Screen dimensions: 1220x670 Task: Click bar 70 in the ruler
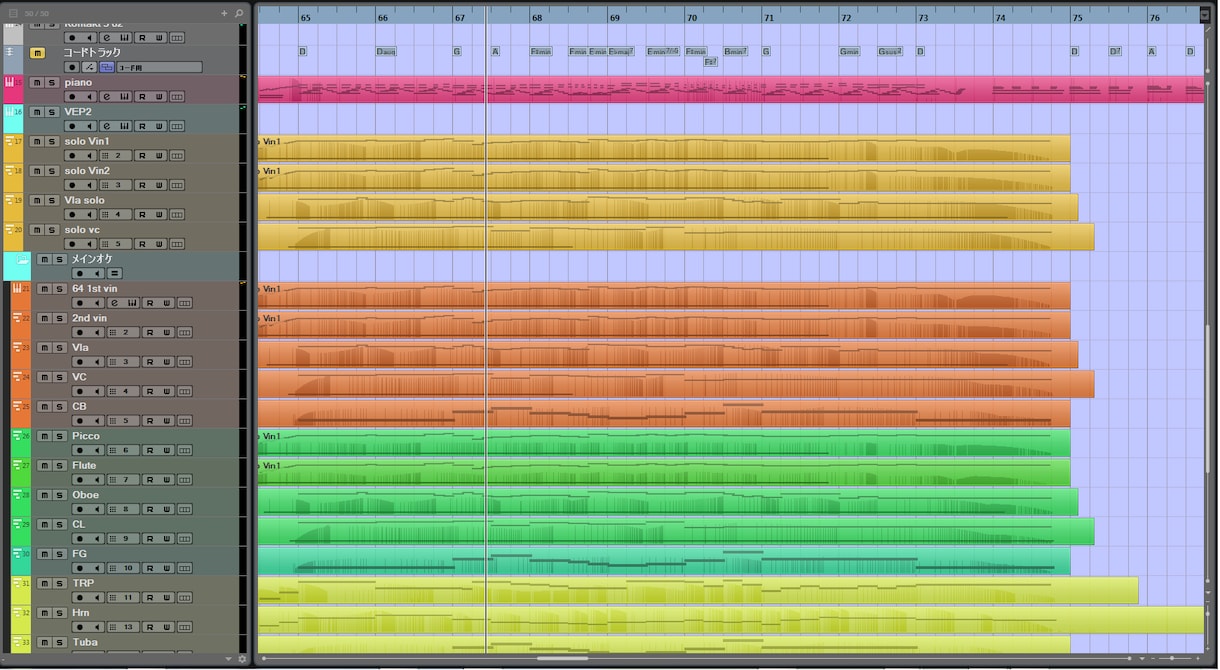point(692,17)
